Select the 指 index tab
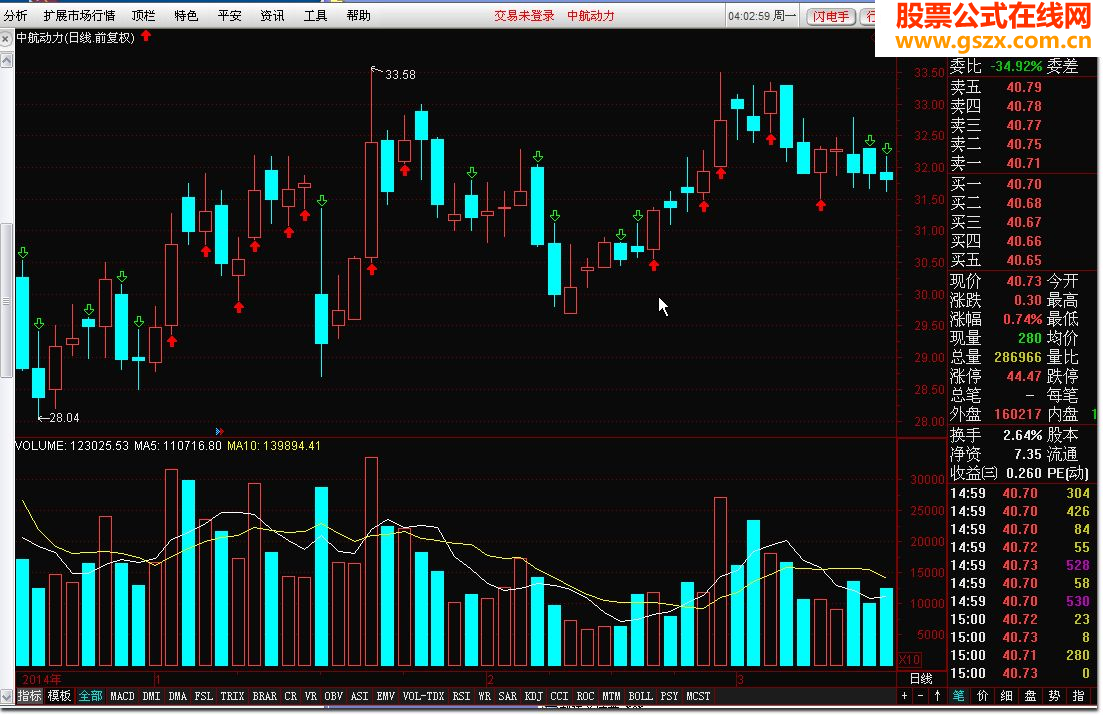This screenshot has width=1103, height=715. [x=1078, y=696]
